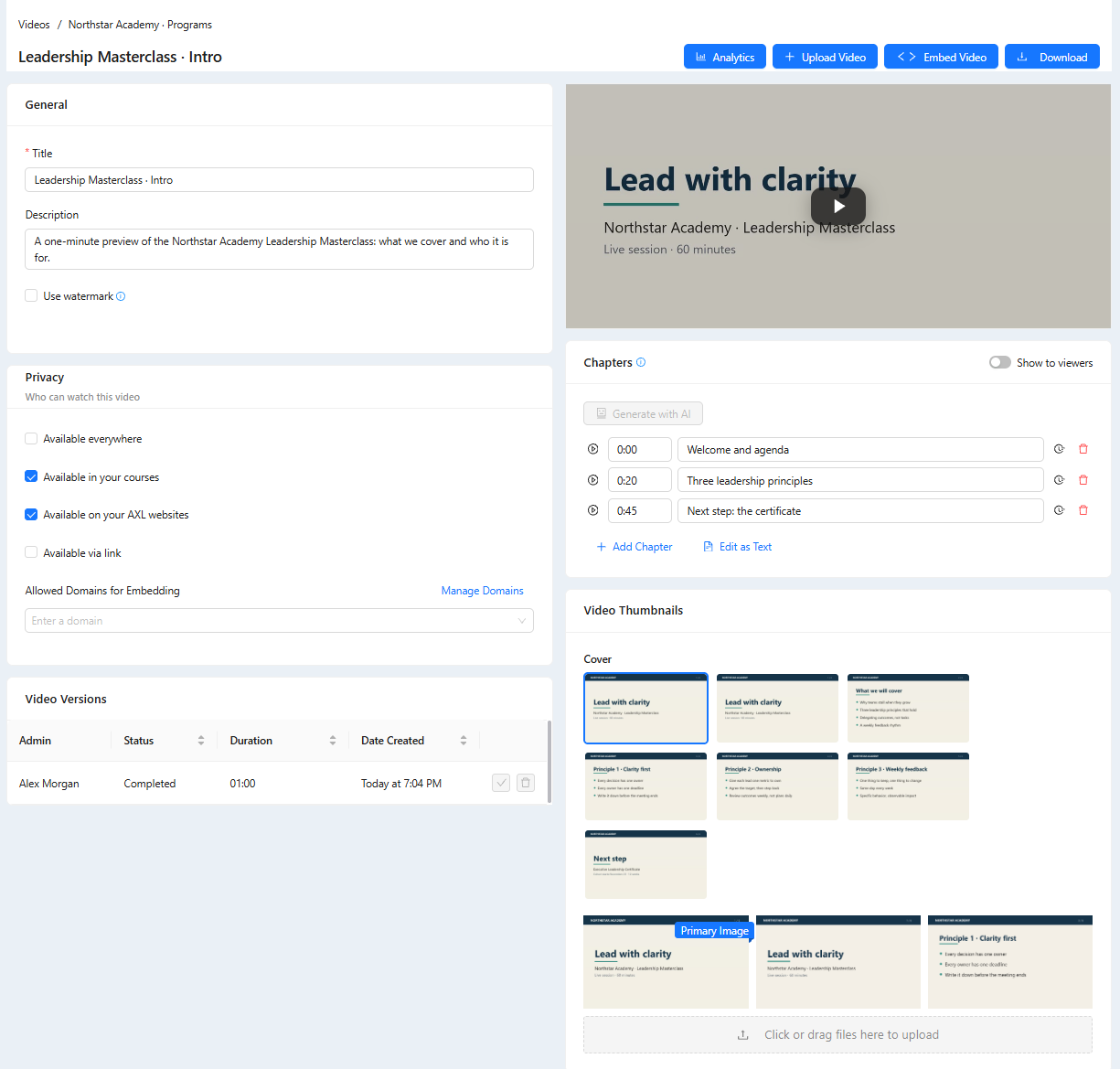Screen dimensions: 1120x1069
Task: Check Available everywhere option
Action: 31,438
